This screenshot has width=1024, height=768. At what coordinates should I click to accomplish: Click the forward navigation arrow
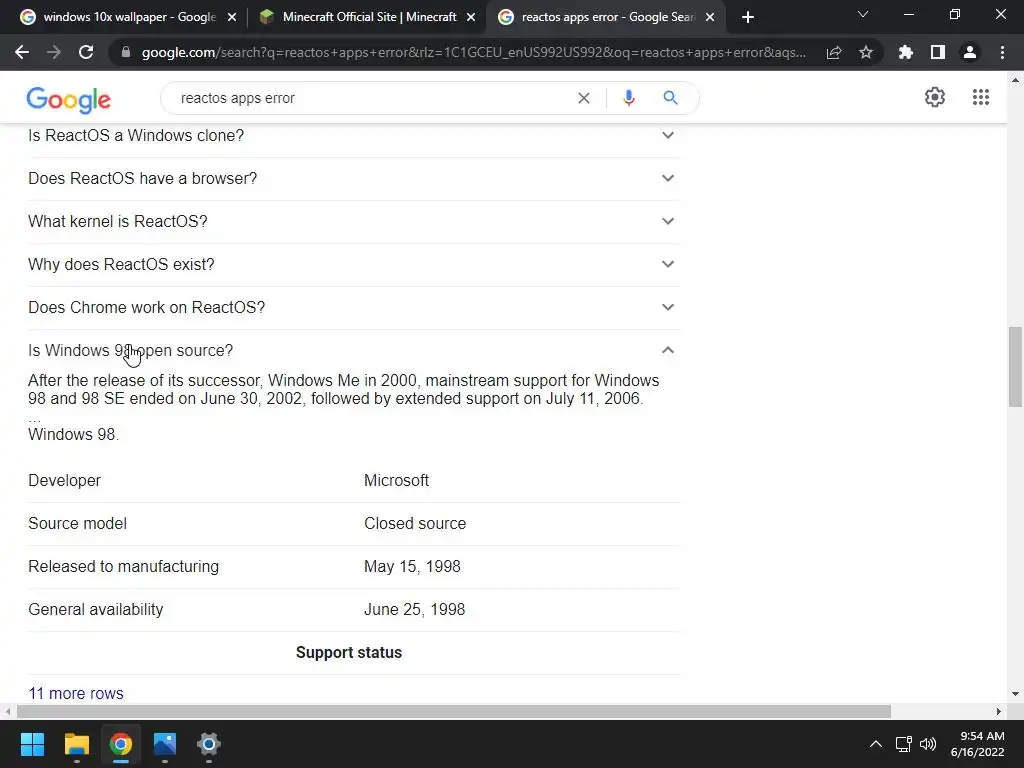[x=54, y=52]
